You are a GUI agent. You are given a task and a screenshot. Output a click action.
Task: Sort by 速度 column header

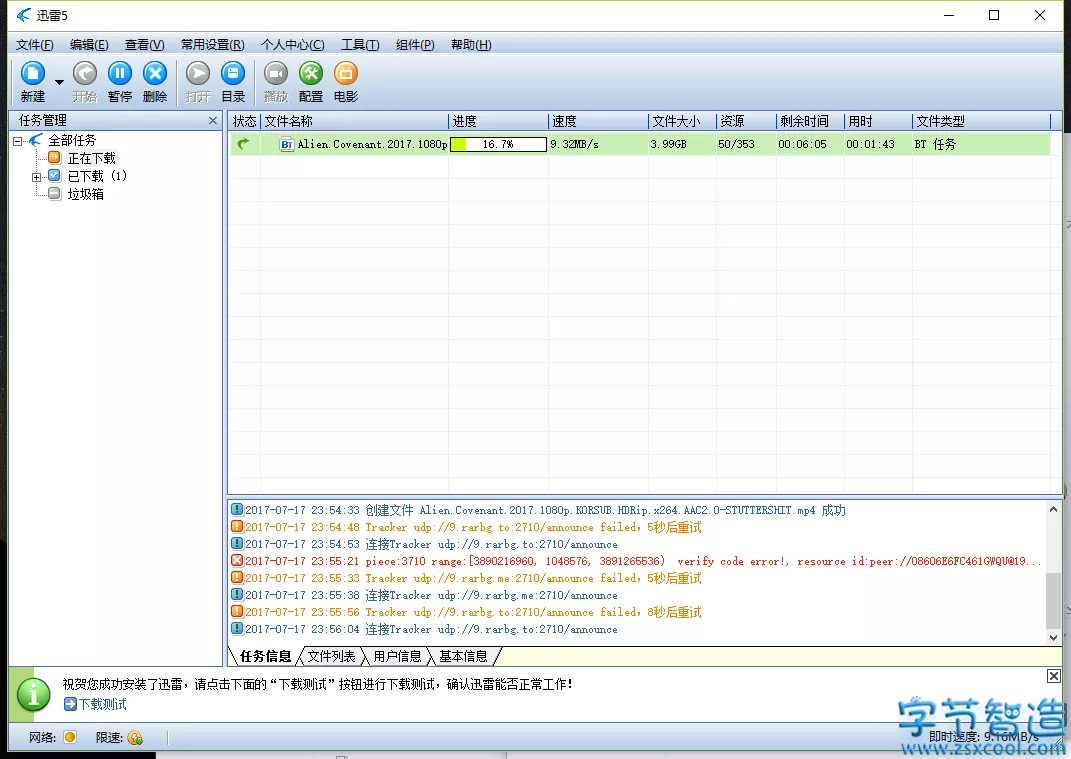point(598,122)
